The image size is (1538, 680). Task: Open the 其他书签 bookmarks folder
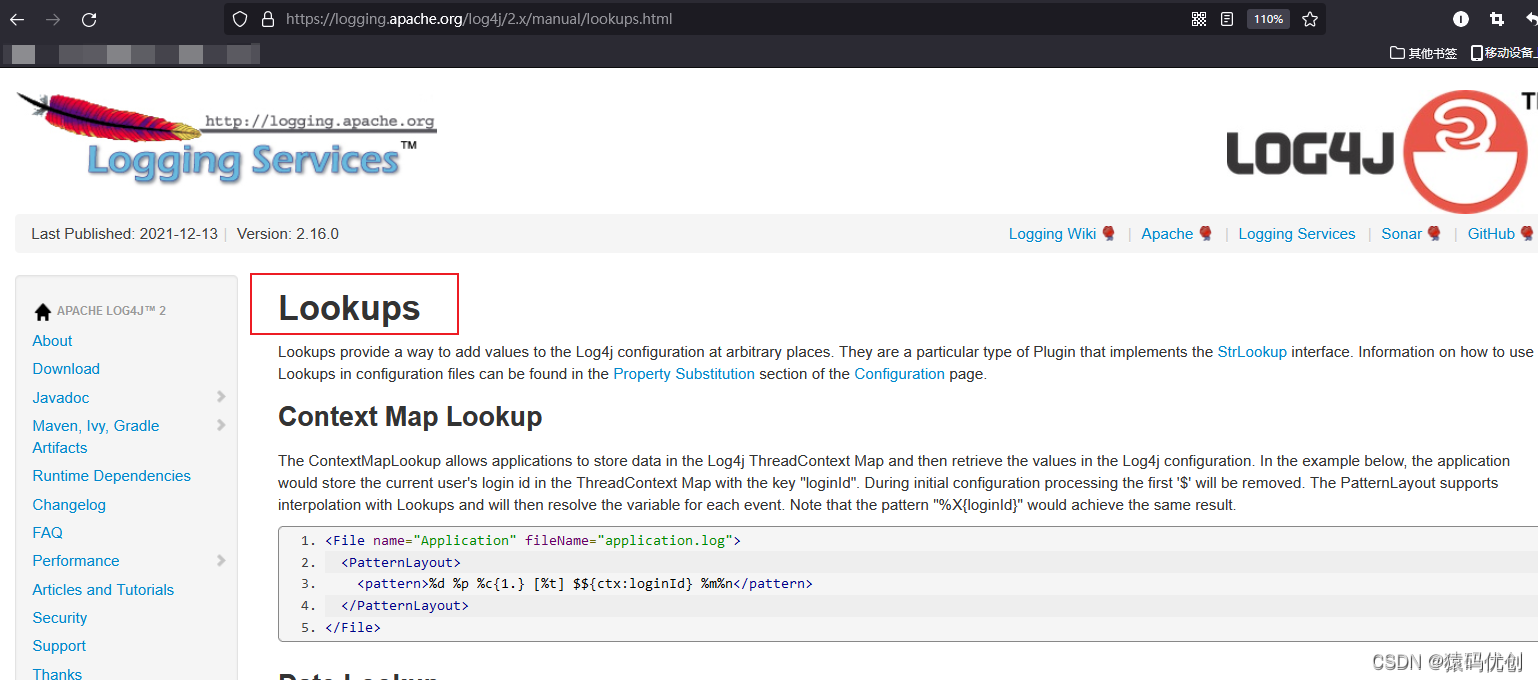(x=1424, y=53)
